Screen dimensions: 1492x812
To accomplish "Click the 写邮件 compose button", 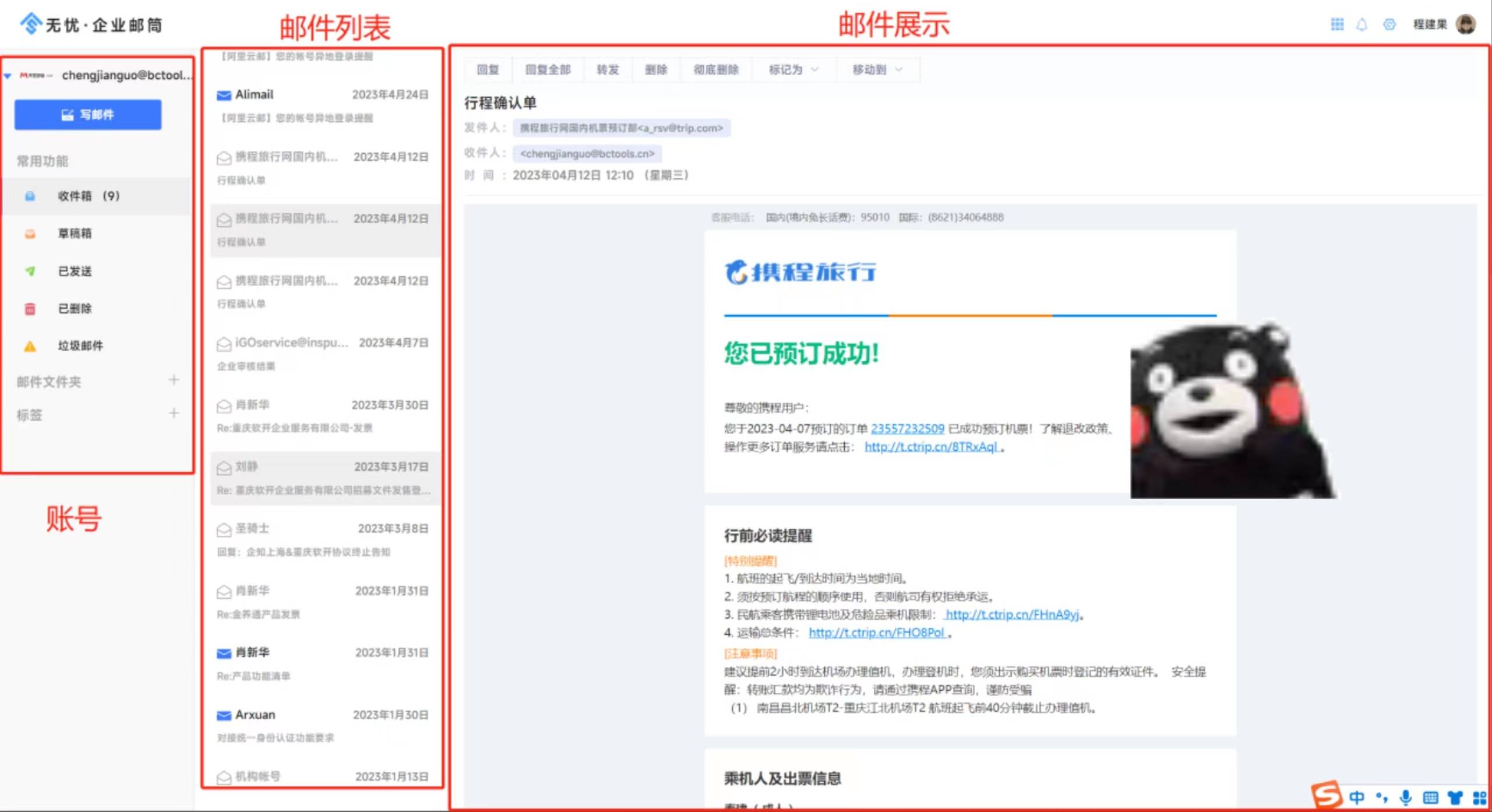I will click(x=88, y=115).
